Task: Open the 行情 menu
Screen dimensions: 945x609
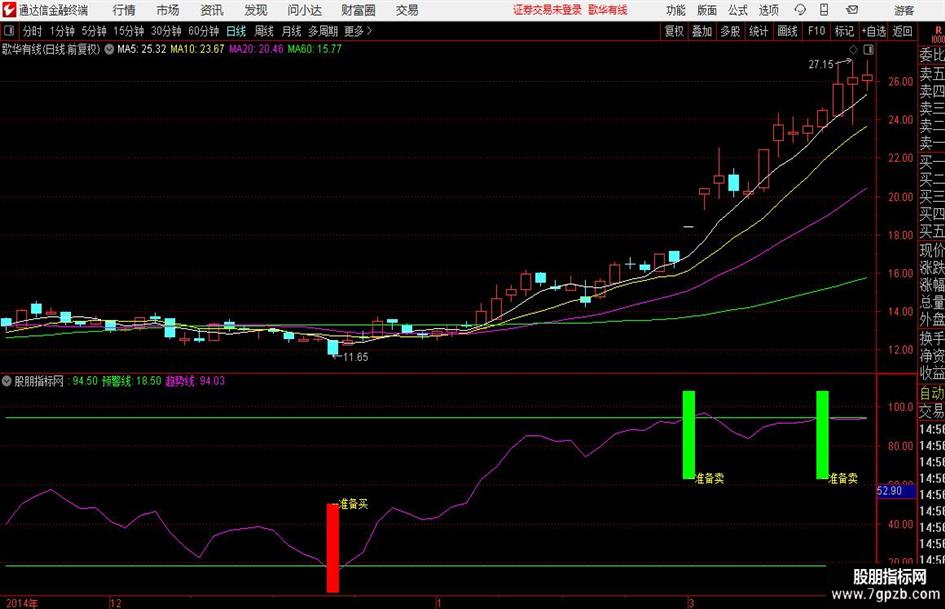Action: coord(124,10)
